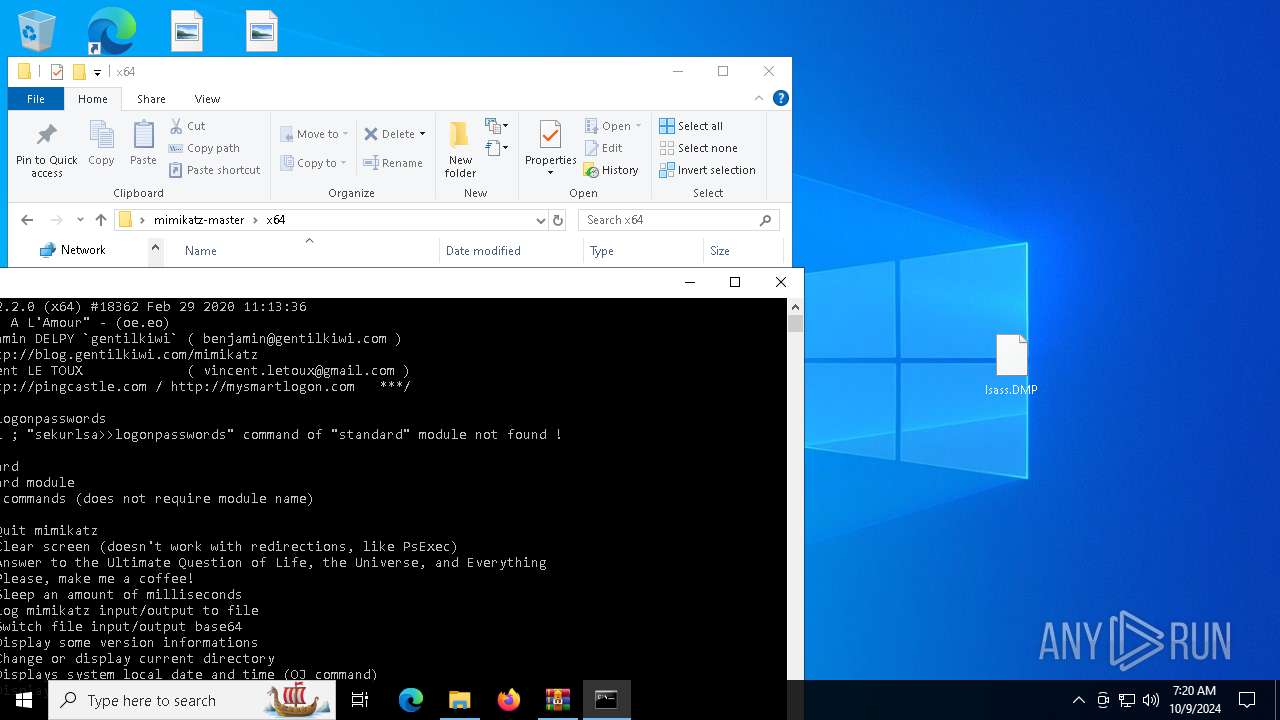Open the Copy to dropdown
This screenshot has height=720, width=1280.
click(314, 163)
